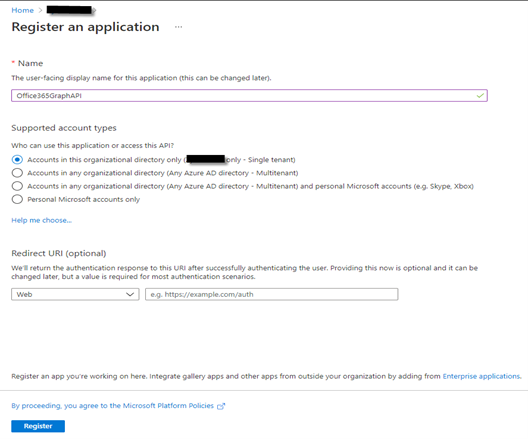Click the green checkmark in Name field
This screenshot has height=439, width=528.
point(480,96)
